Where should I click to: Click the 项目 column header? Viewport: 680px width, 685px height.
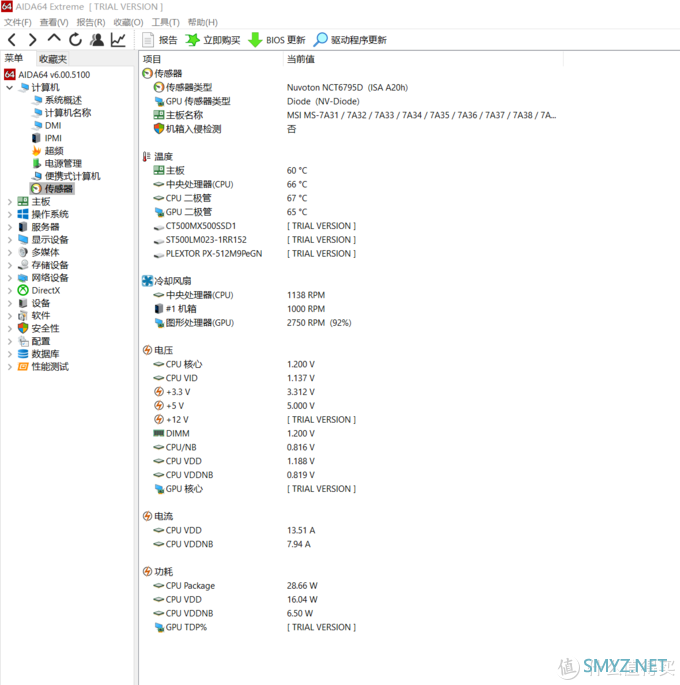tap(152, 59)
